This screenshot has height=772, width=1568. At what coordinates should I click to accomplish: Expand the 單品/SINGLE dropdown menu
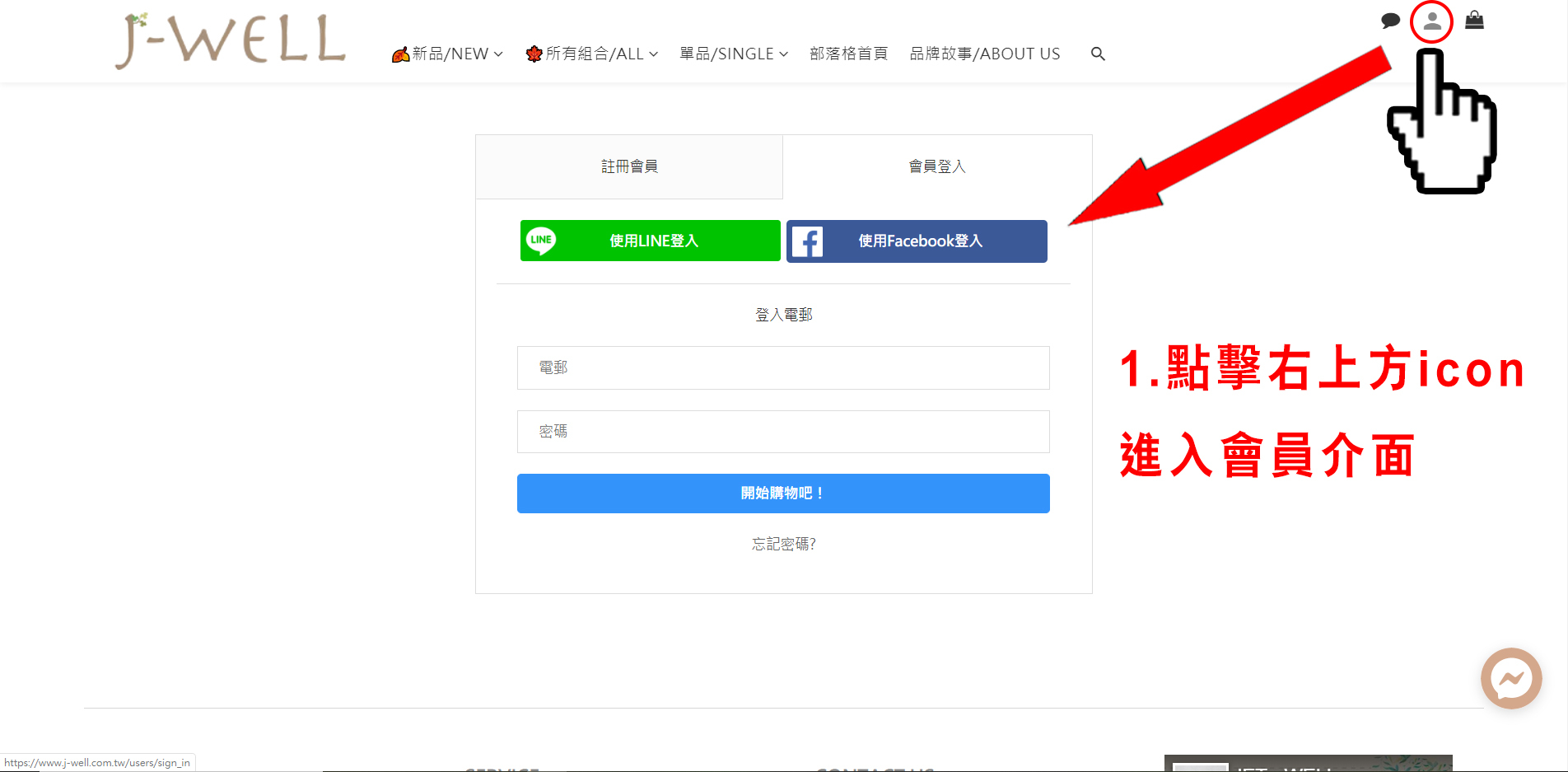733,54
